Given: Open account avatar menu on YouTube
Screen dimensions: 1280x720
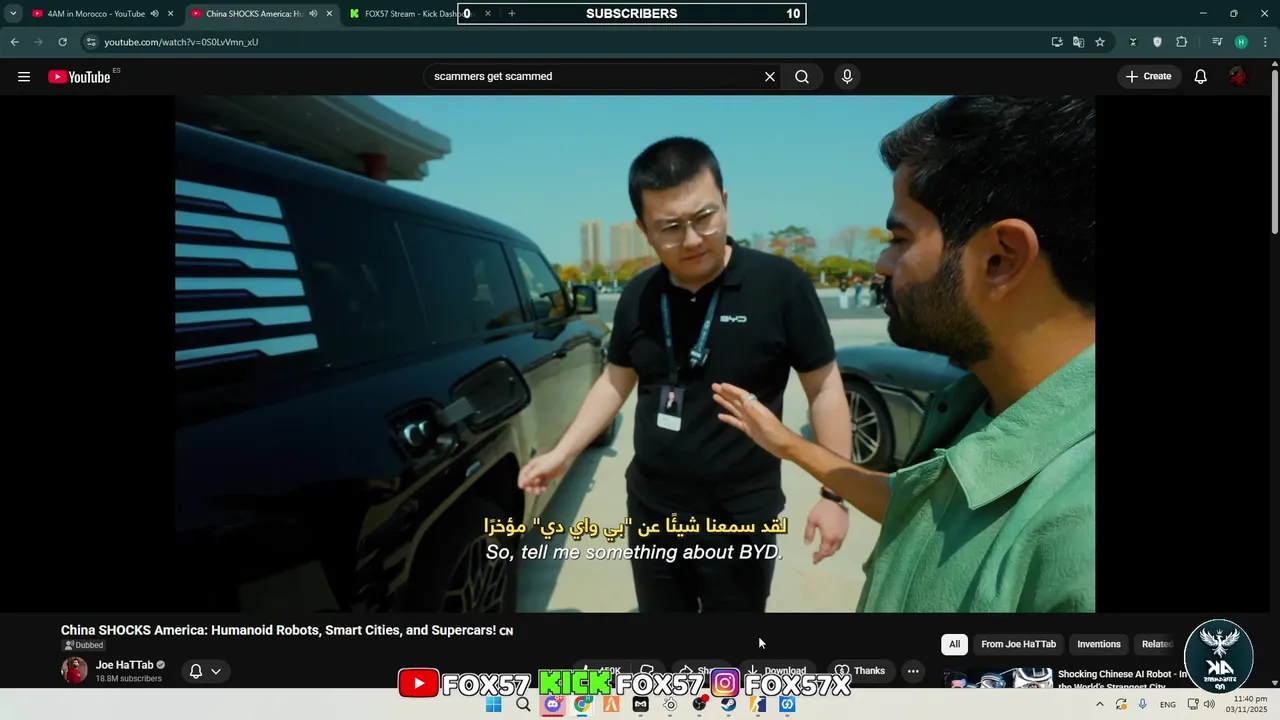Looking at the screenshot, I should [x=1238, y=77].
